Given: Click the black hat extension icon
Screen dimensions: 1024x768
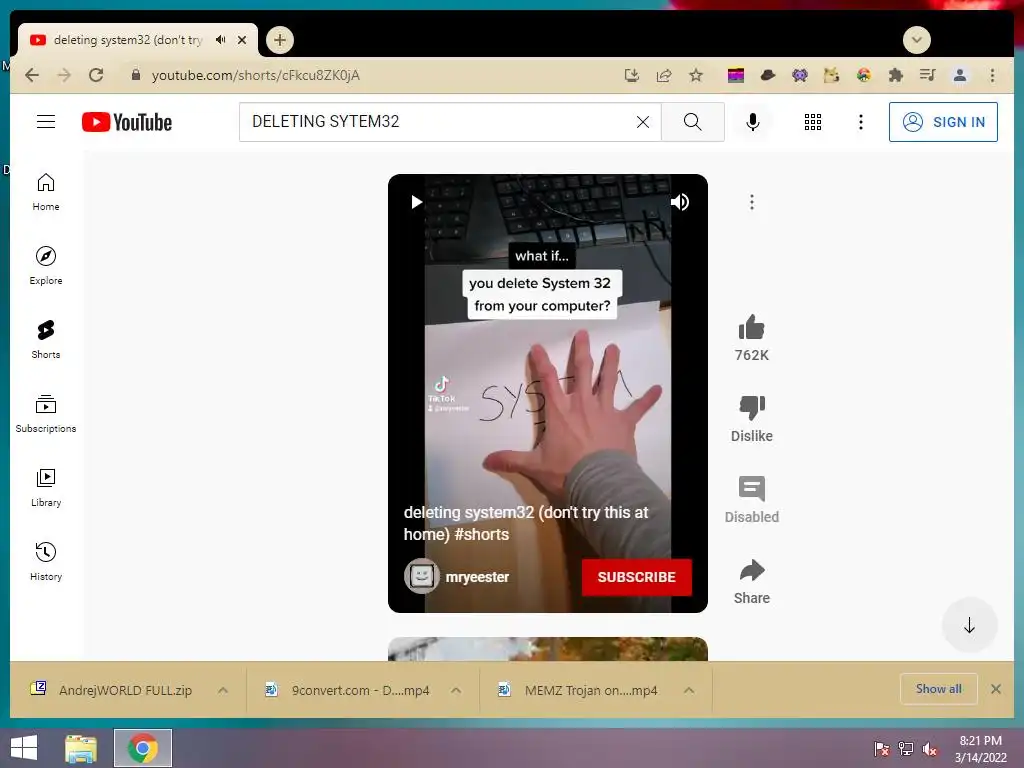Looking at the screenshot, I should (x=768, y=75).
